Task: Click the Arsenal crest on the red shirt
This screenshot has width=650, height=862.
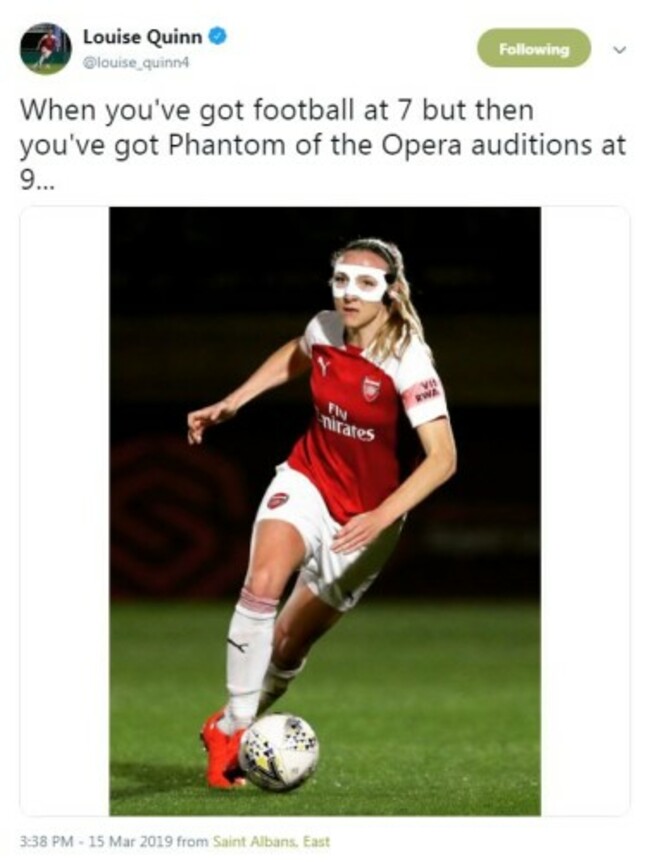Action: (x=371, y=388)
